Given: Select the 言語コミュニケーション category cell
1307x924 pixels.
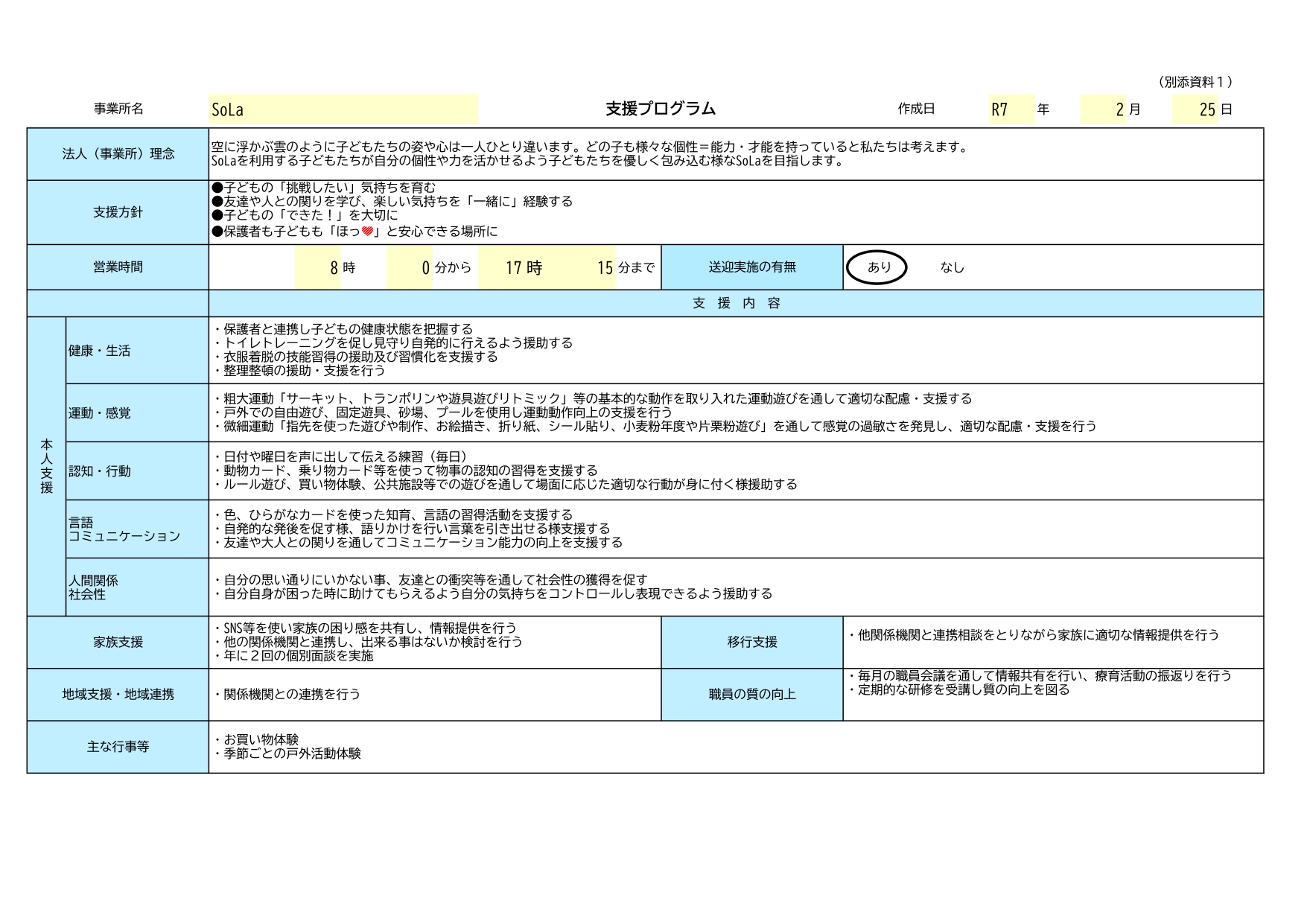Looking at the screenshot, I should coord(137,529).
